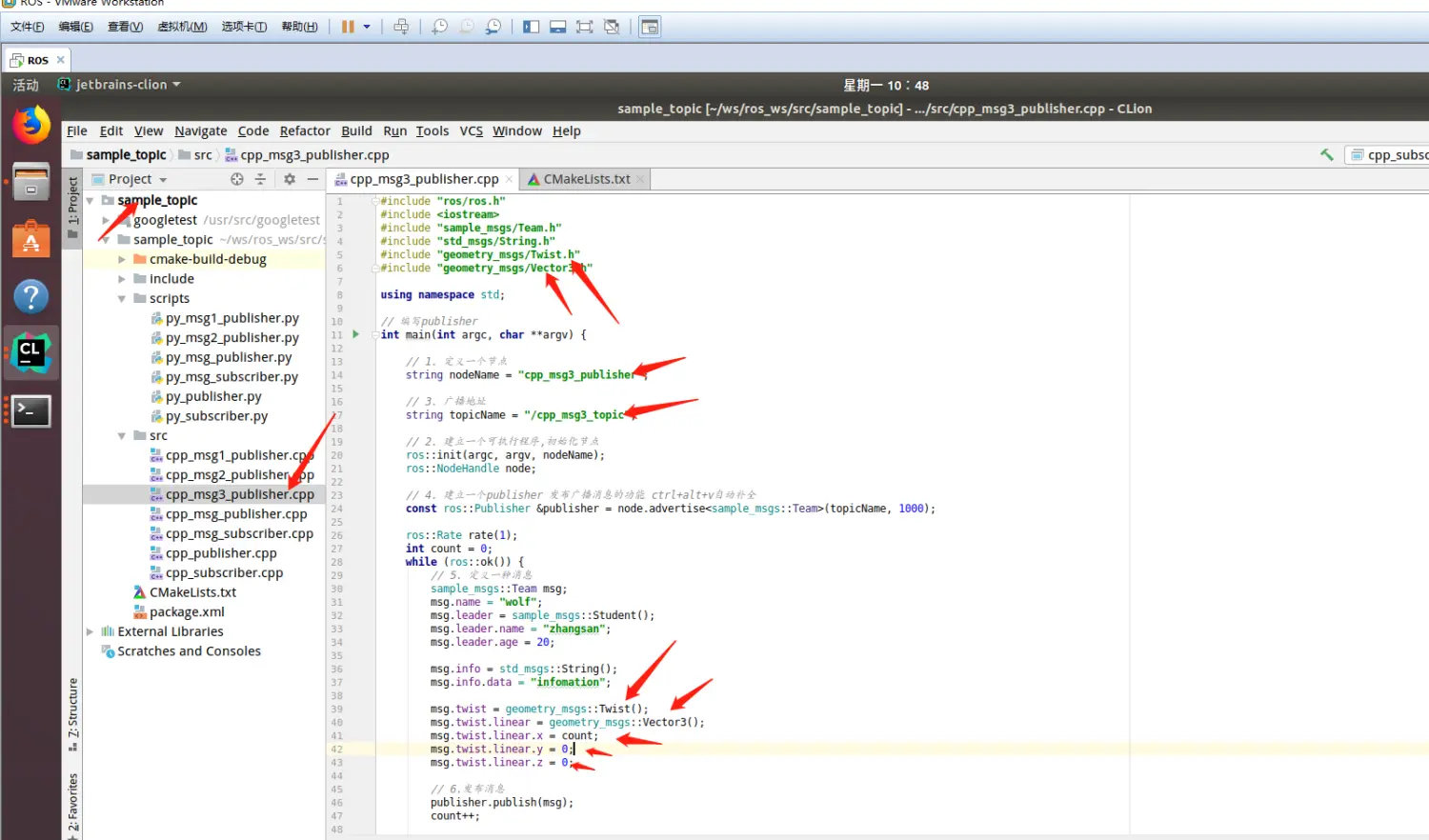Click the collapse all icon in Project panel
This screenshot has width=1429, height=840.
click(x=260, y=179)
